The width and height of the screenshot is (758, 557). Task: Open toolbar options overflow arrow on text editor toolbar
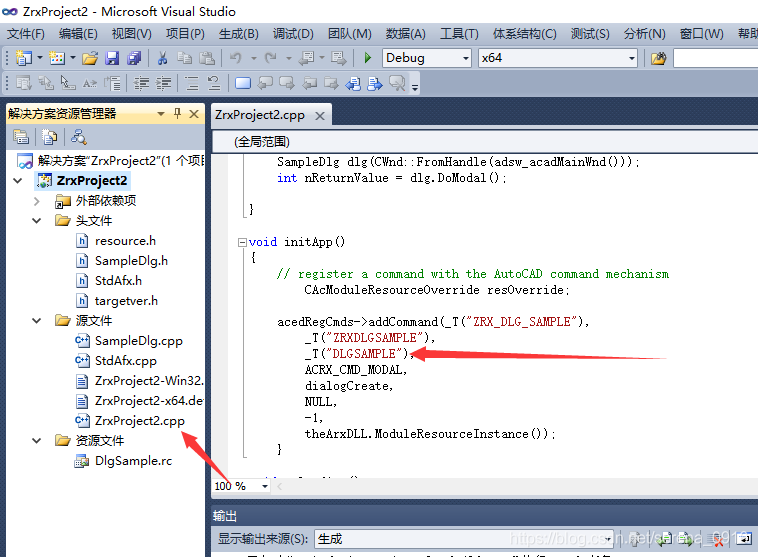[x=415, y=87]
